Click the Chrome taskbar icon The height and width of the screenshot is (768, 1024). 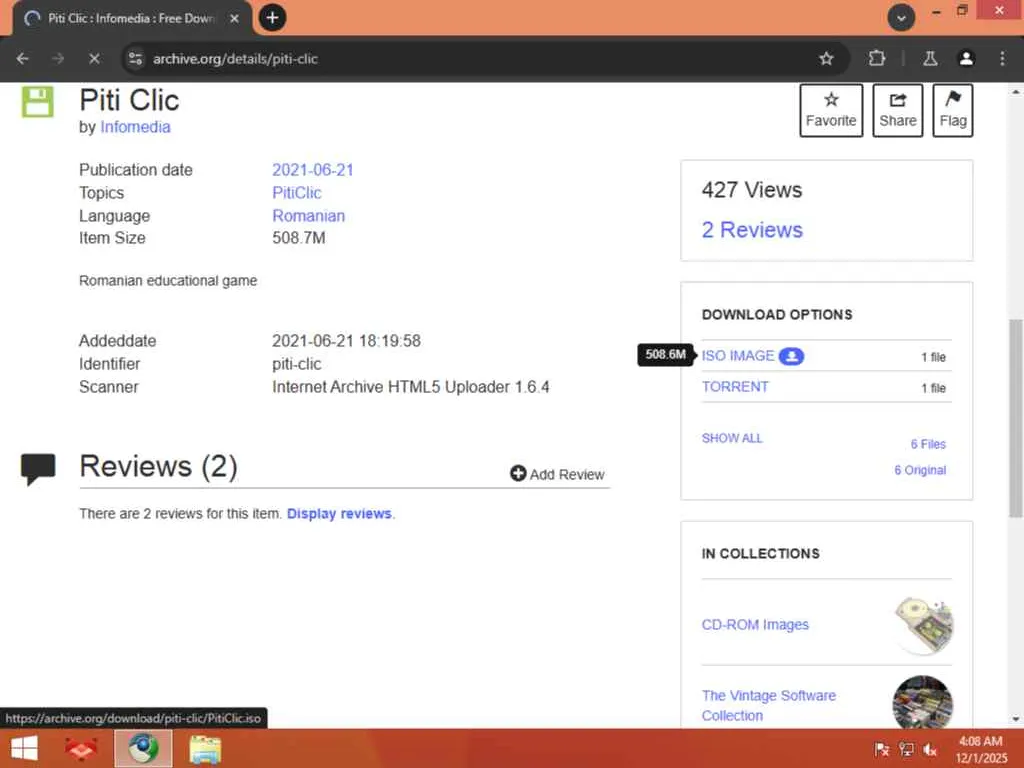pyautogui.click(x=143, y=748)
